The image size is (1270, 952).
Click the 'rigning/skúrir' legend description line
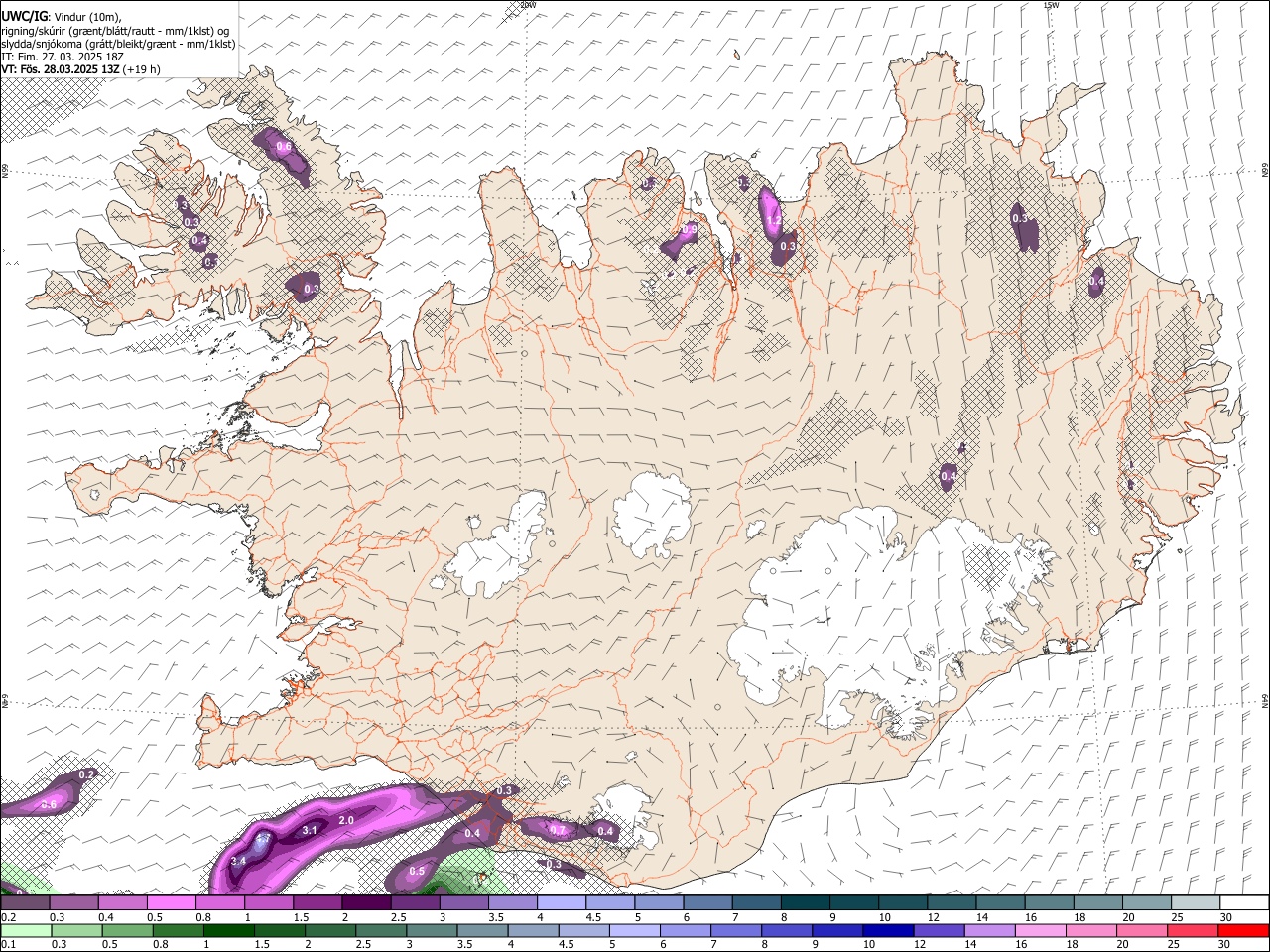click(114, 31)
